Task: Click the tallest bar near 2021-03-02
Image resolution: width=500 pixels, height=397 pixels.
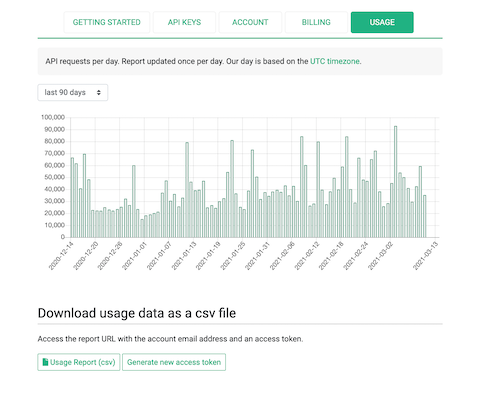Action: click(x=396, y=182)
